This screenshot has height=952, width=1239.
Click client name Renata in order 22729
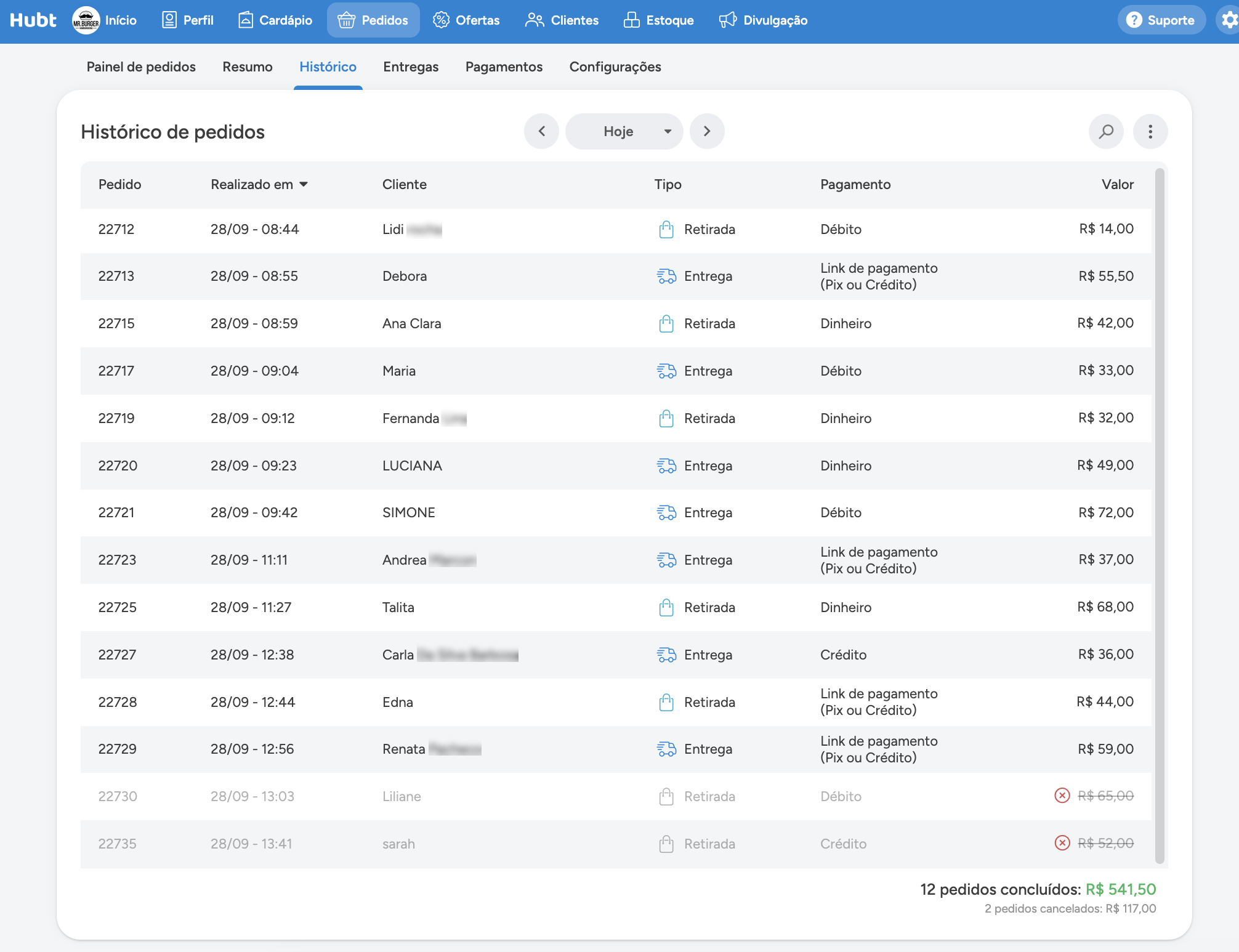tap(403, 749)
